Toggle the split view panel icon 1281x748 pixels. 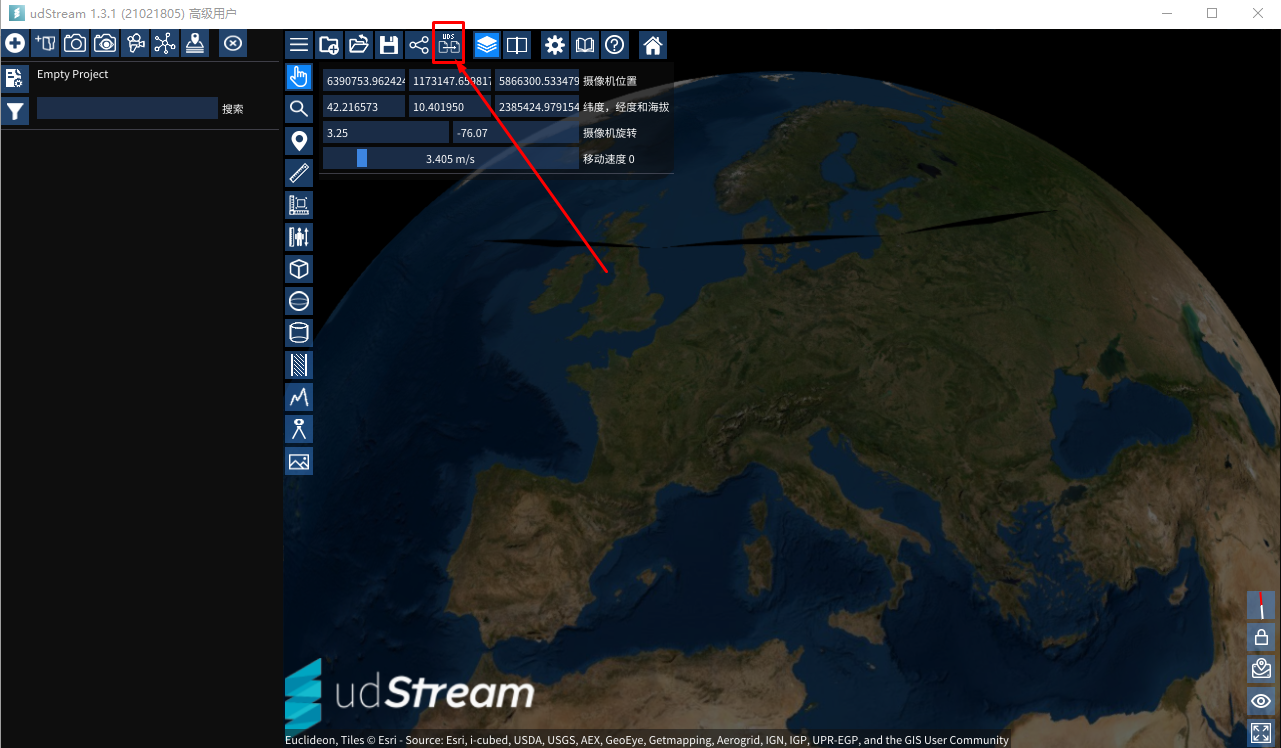coord(517,45)
